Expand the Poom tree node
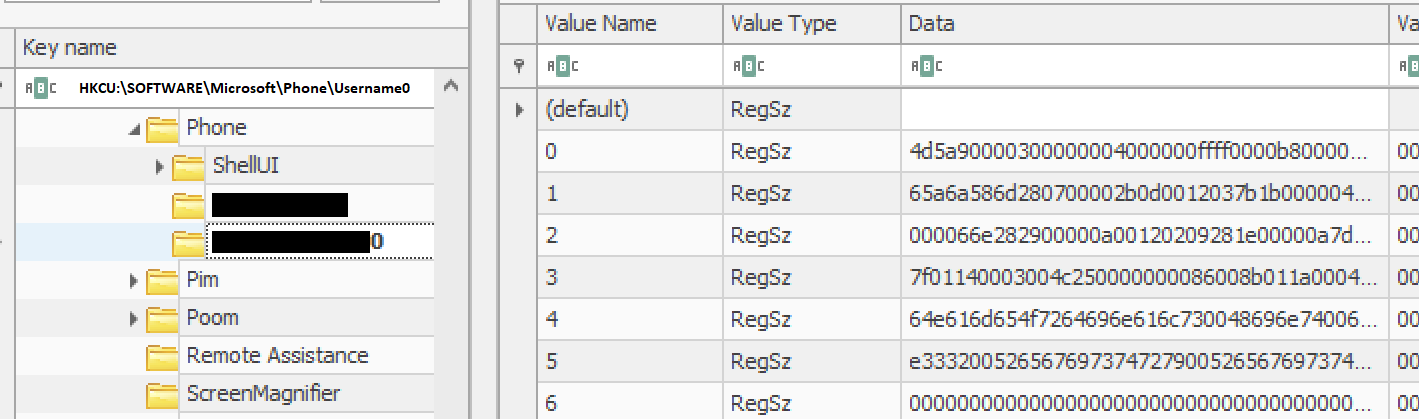This screenshot has height=419, width=1419. point(134,319)
